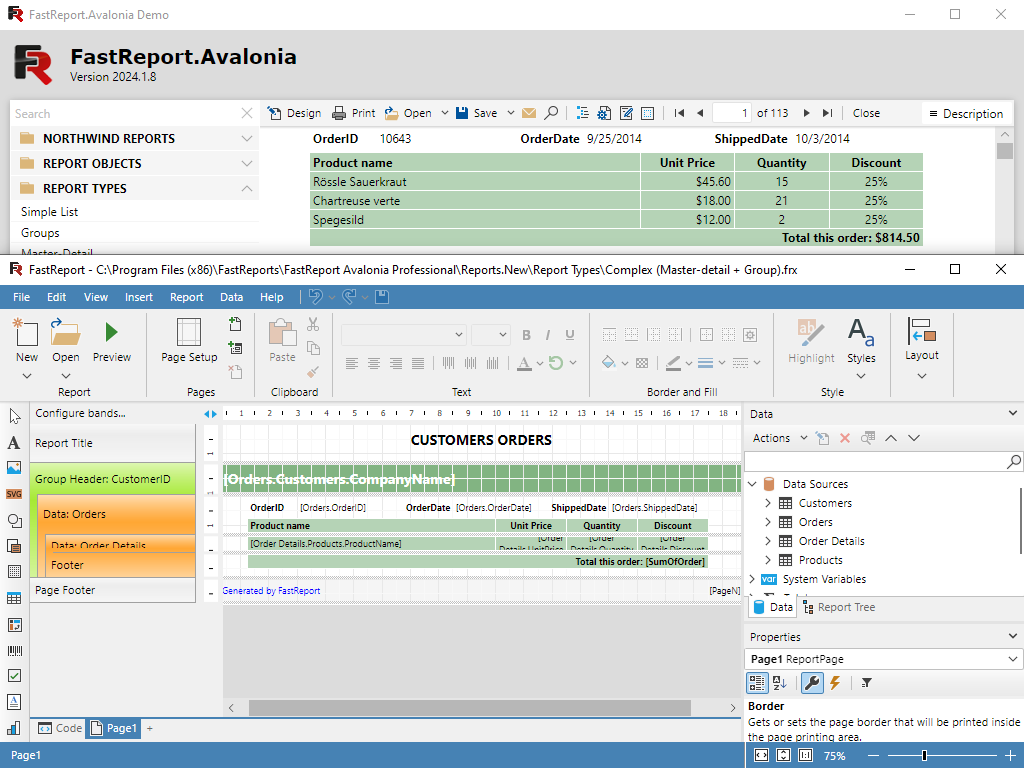Click the green Preview play icon

coord(111,332)
